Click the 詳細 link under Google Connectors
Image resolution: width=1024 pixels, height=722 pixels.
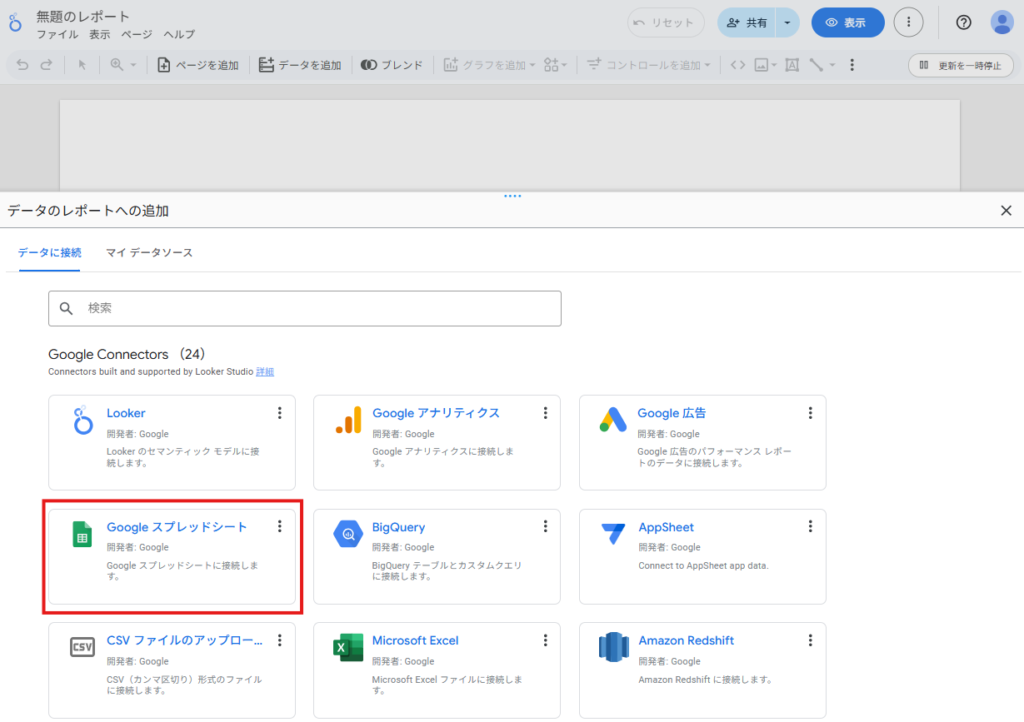click(x=265, y=372)
